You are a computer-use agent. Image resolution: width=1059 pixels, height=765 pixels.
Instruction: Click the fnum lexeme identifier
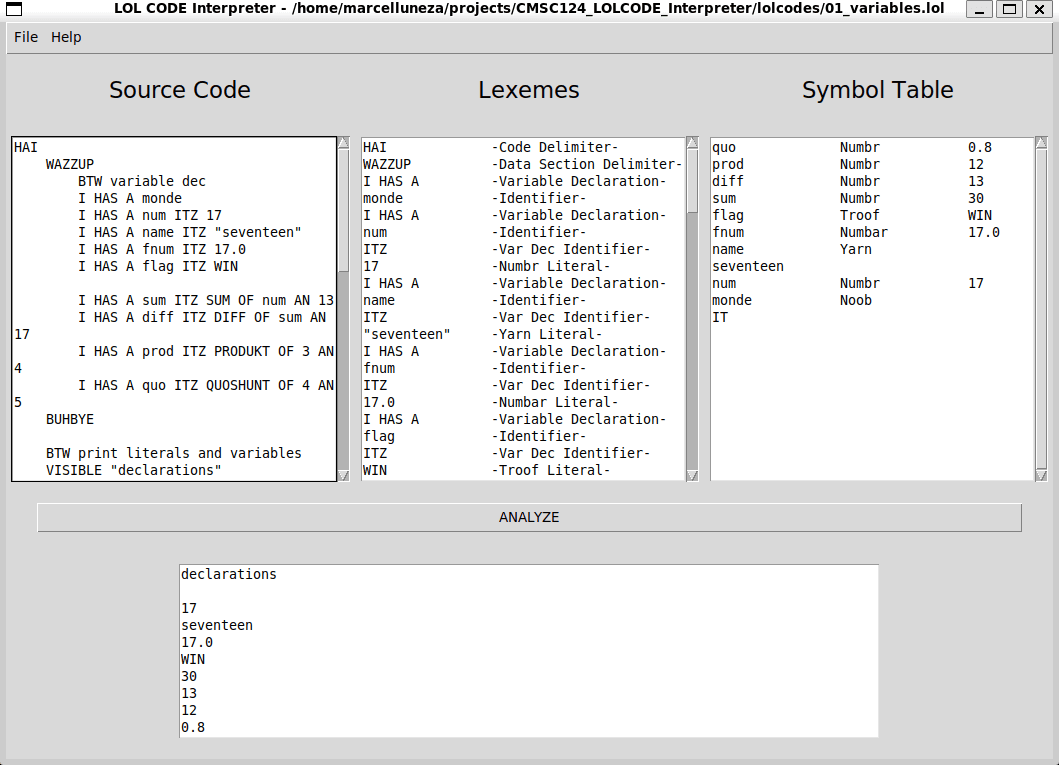click(379, 368)
